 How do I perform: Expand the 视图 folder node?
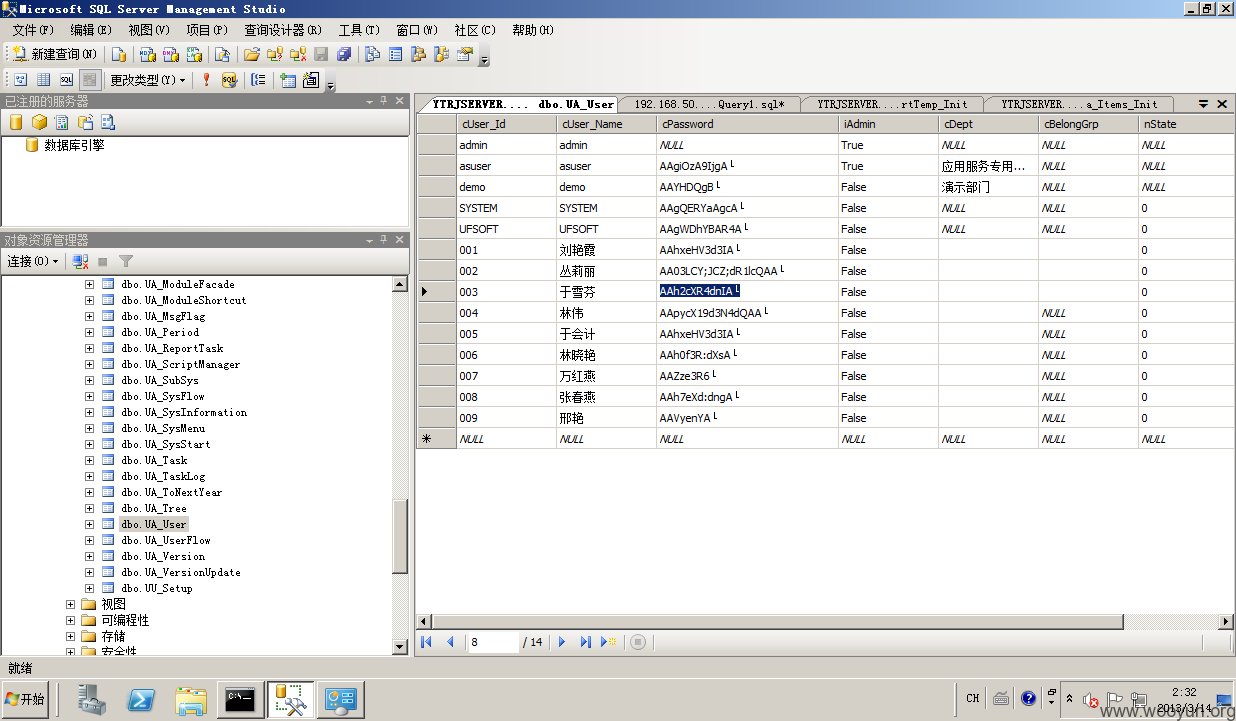(x=70, y=604)
